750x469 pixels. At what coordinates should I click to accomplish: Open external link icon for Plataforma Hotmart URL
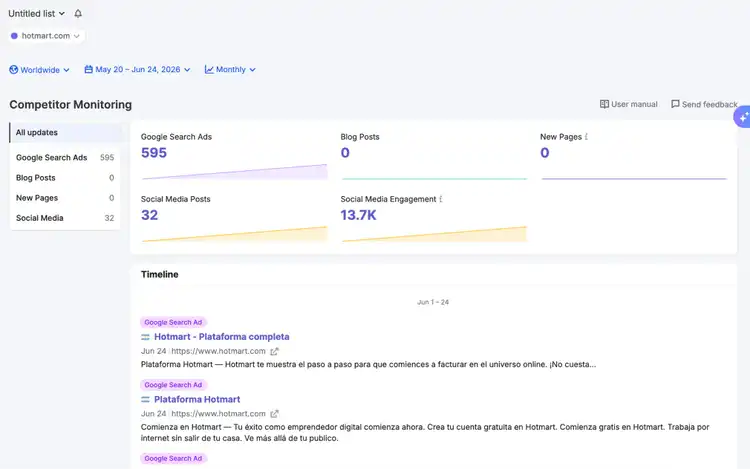click(x=274, y=414)
